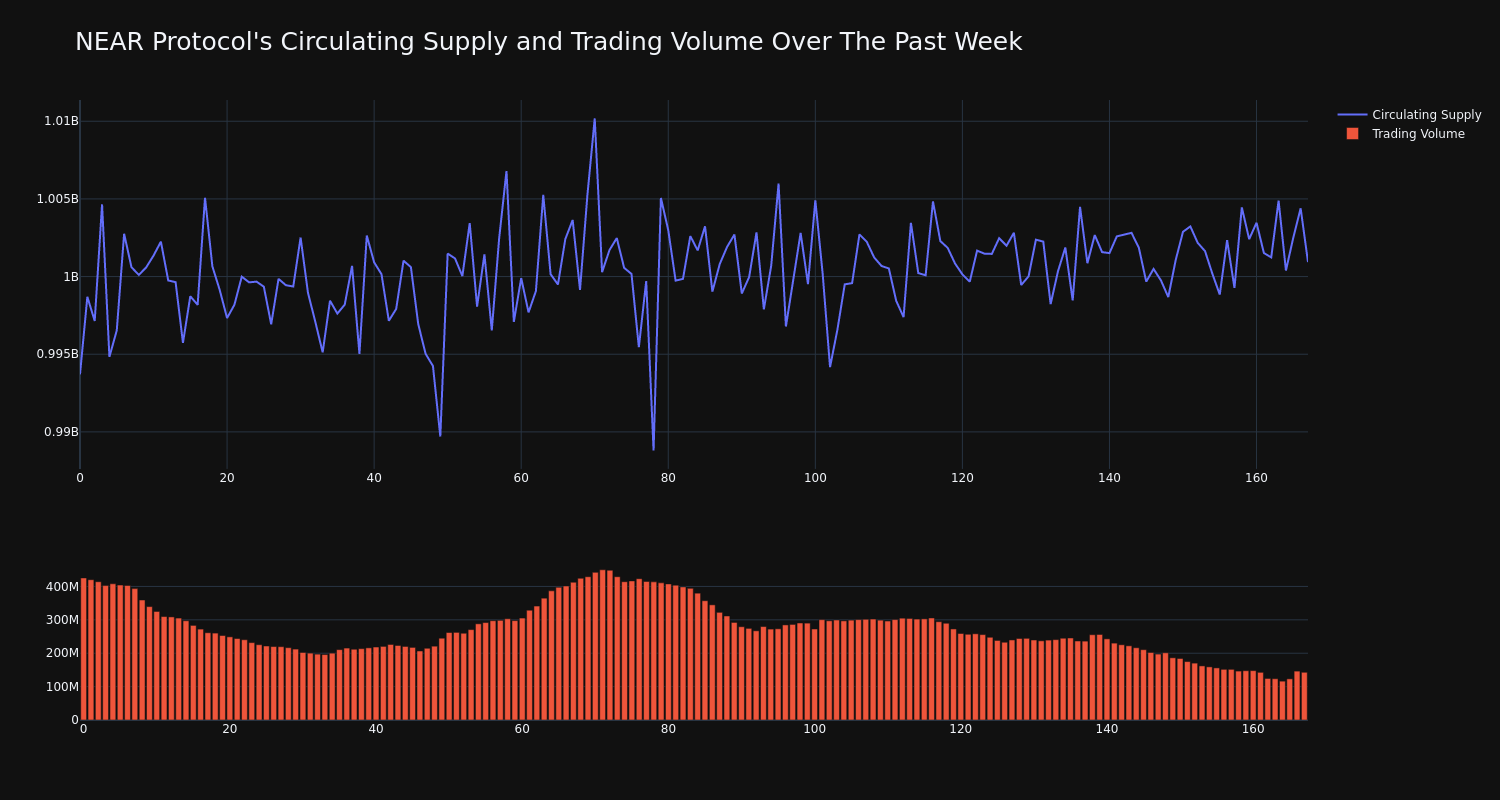Screen dimensions: 1500x800
Task: Click the 160 tick on volume chart x-axis
Action: point(1253,729)
